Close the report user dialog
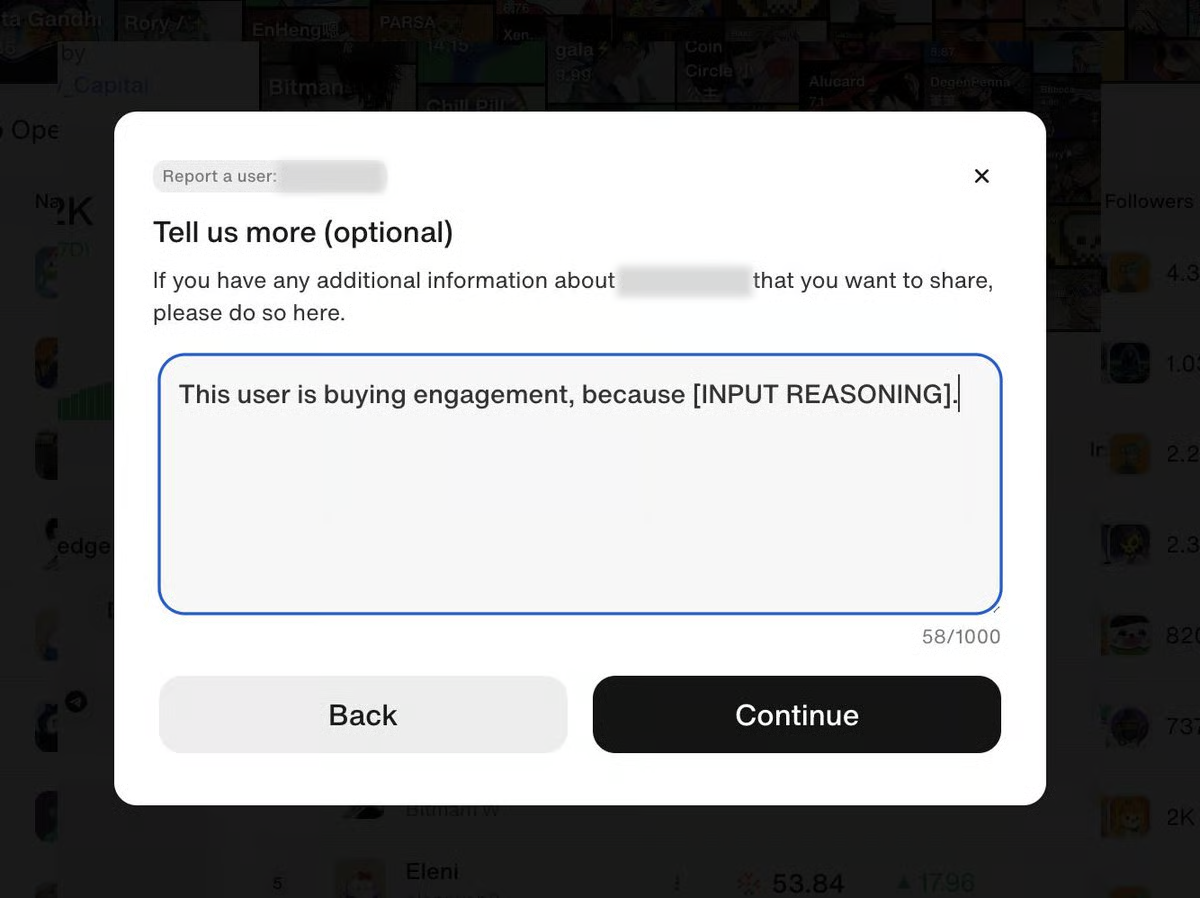The image size is (1200, 898). 981,176
